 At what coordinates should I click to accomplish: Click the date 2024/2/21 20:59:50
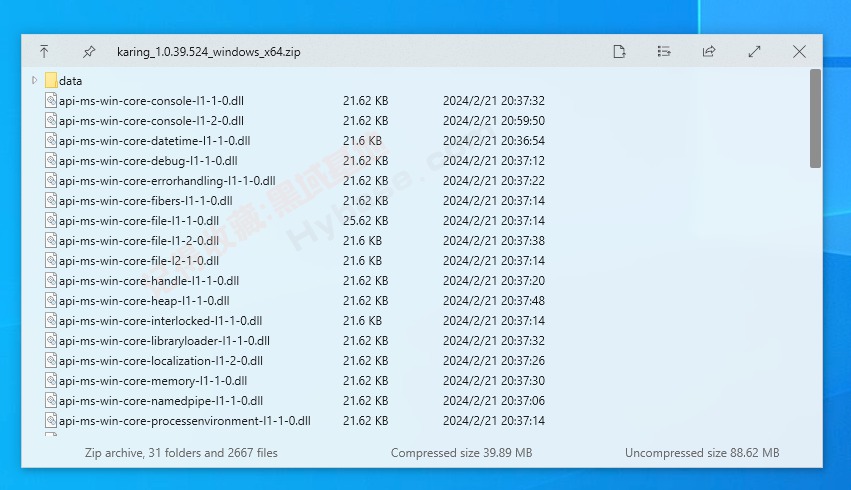(494, 120)
